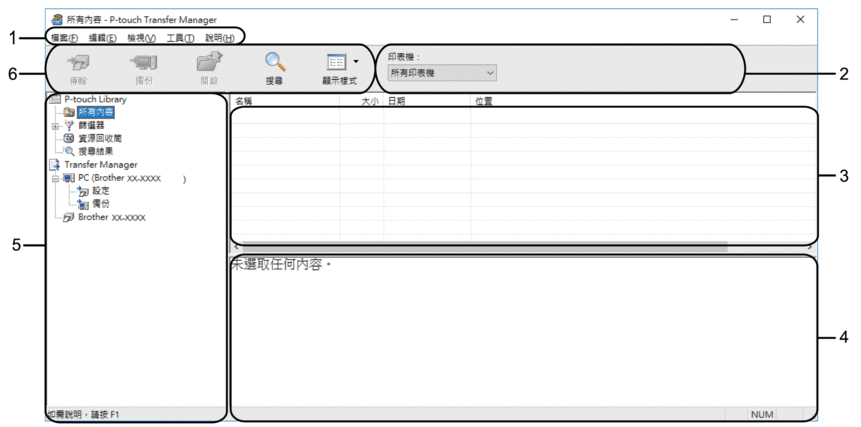Open the 工具(T) menu
The width and height of the screenshot is (861, 427).
point(180,37)
